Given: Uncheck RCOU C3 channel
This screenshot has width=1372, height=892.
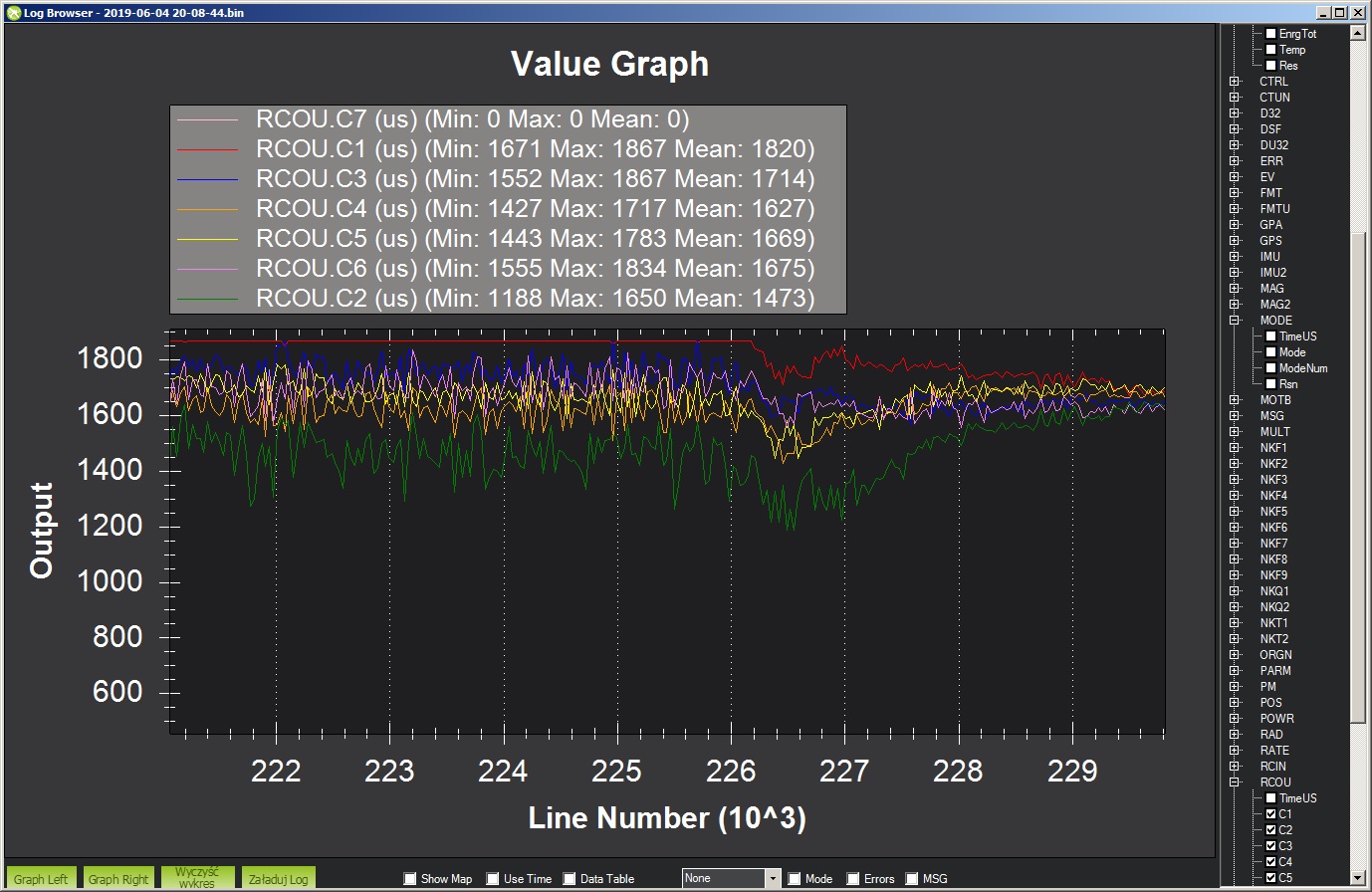Looking at the screenshot, I should coord(1271,845).
